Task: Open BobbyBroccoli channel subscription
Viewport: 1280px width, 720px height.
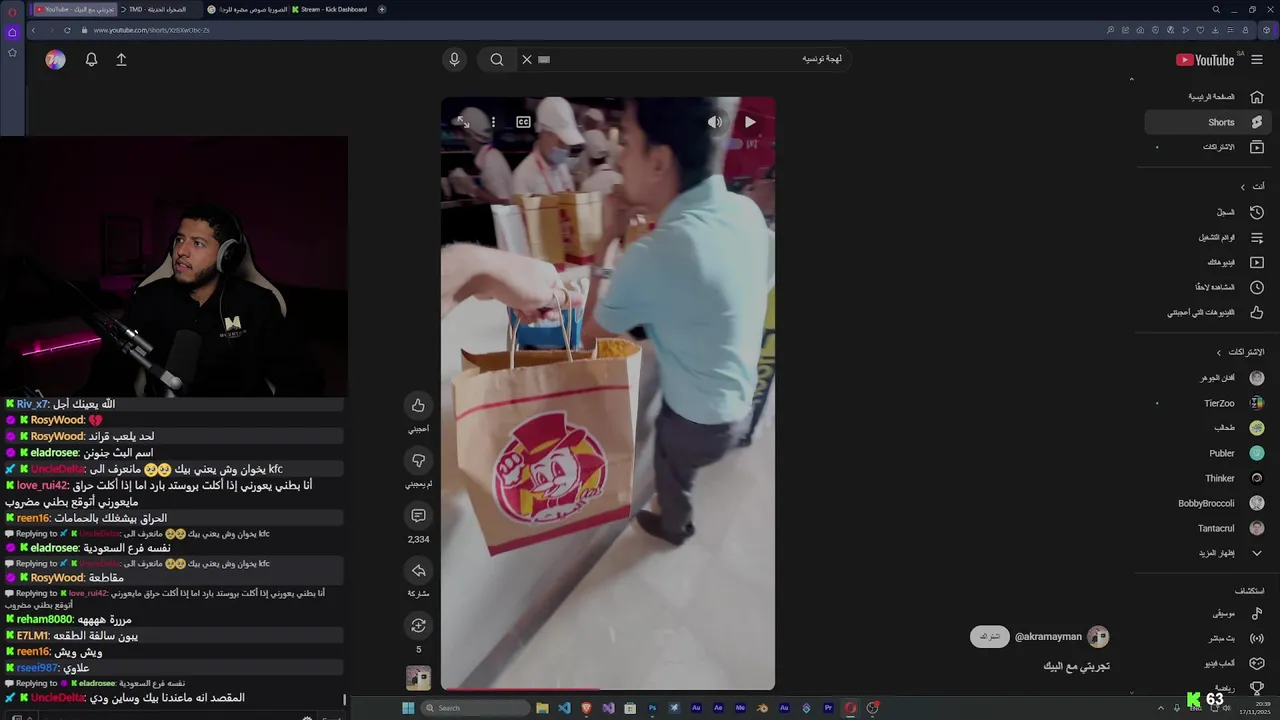Action: 1207,503
